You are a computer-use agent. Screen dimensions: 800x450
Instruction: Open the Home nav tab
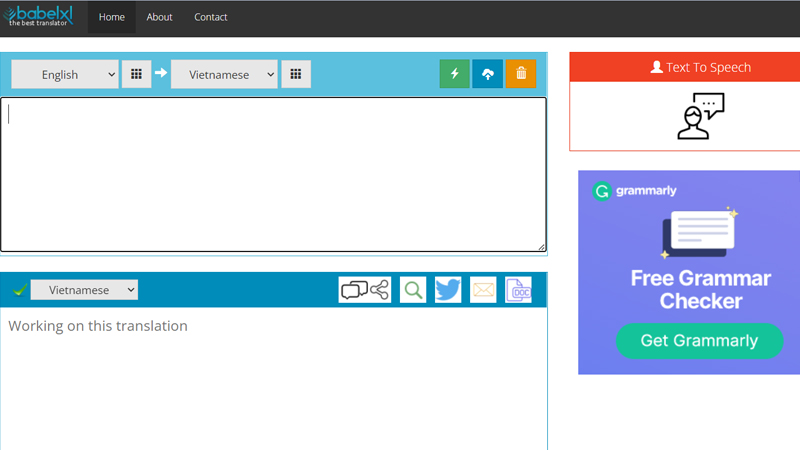click(x=112, y=17)
